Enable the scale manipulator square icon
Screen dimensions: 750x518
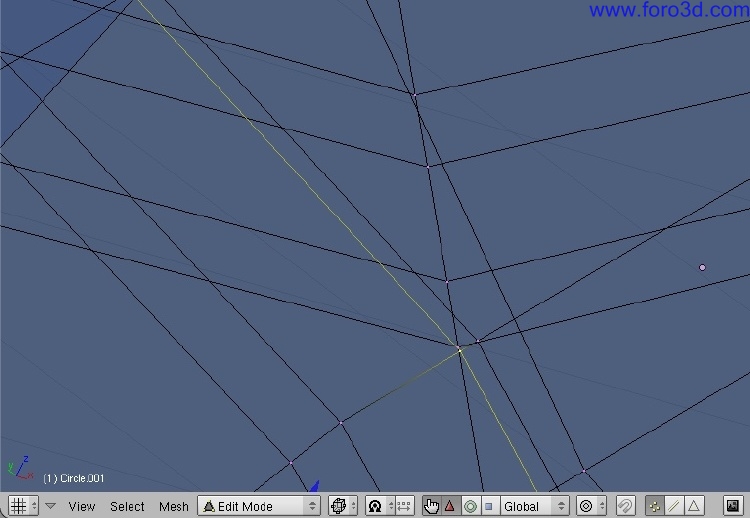[x=489, y=506]
